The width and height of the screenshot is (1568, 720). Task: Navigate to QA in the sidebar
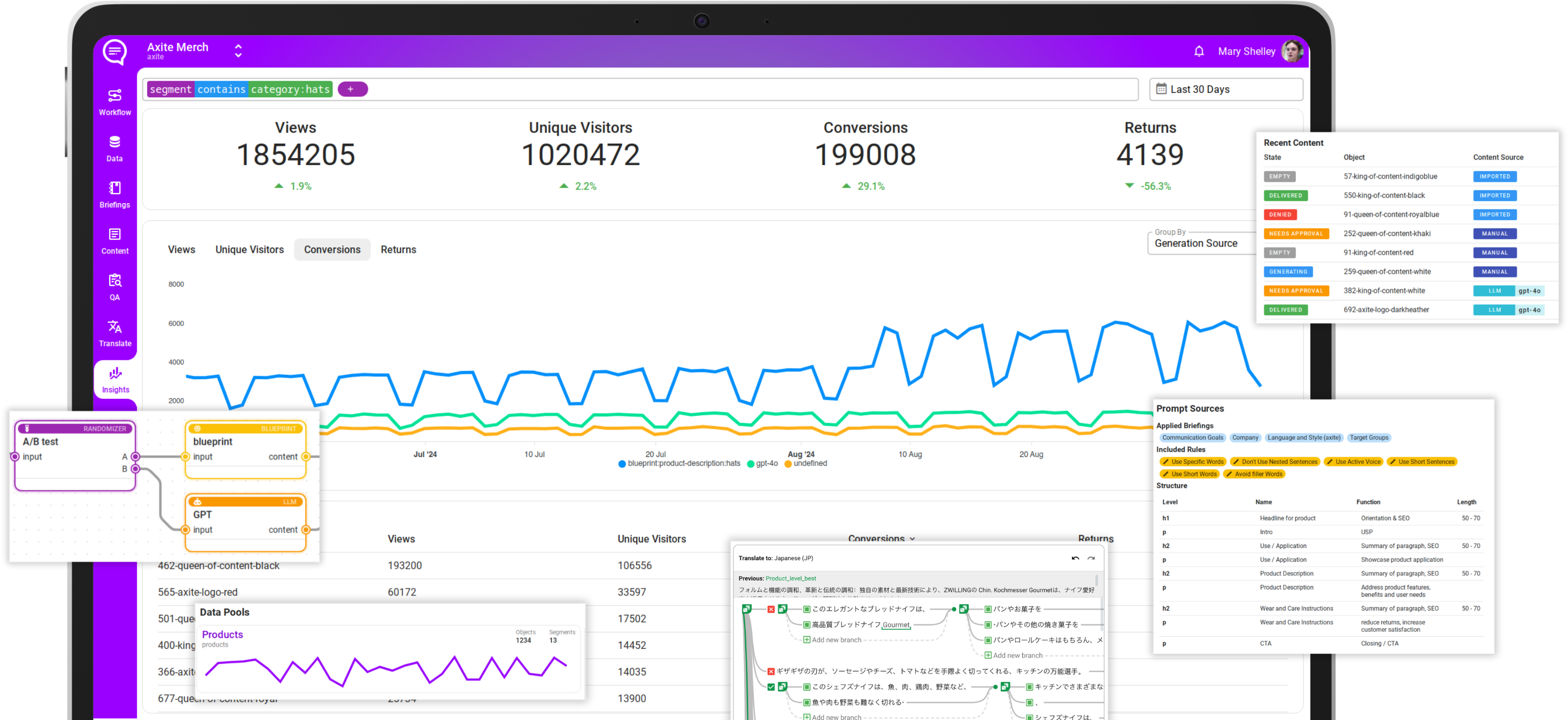click(114, 287)
